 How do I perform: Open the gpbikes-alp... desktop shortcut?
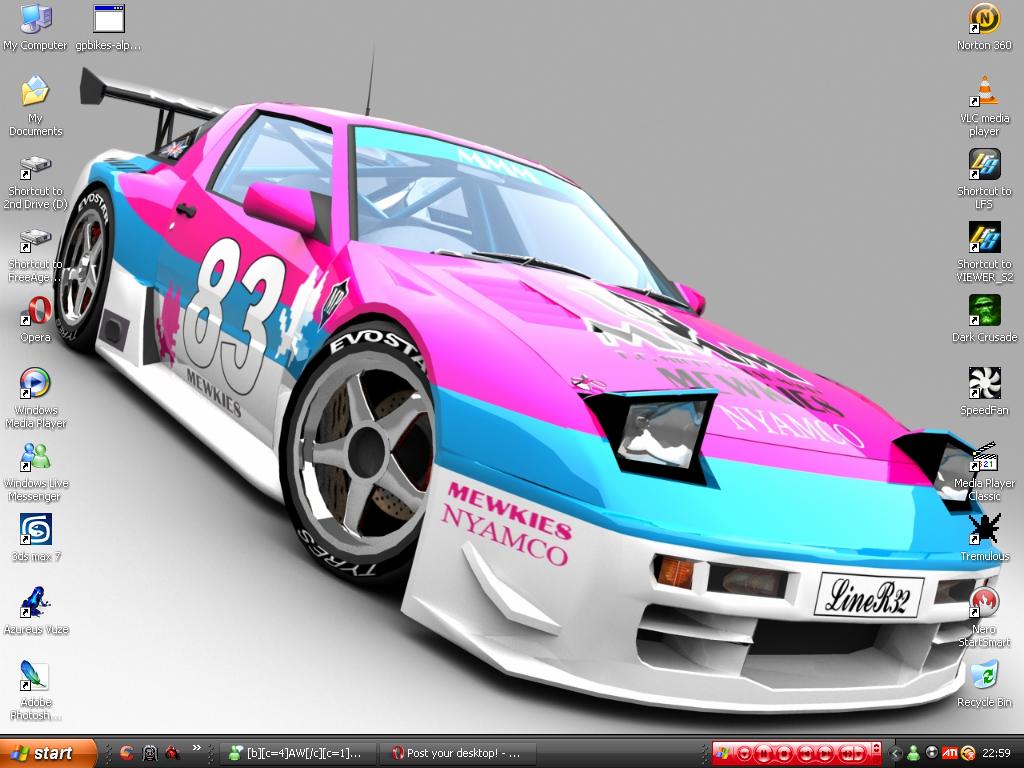(108, 27)
